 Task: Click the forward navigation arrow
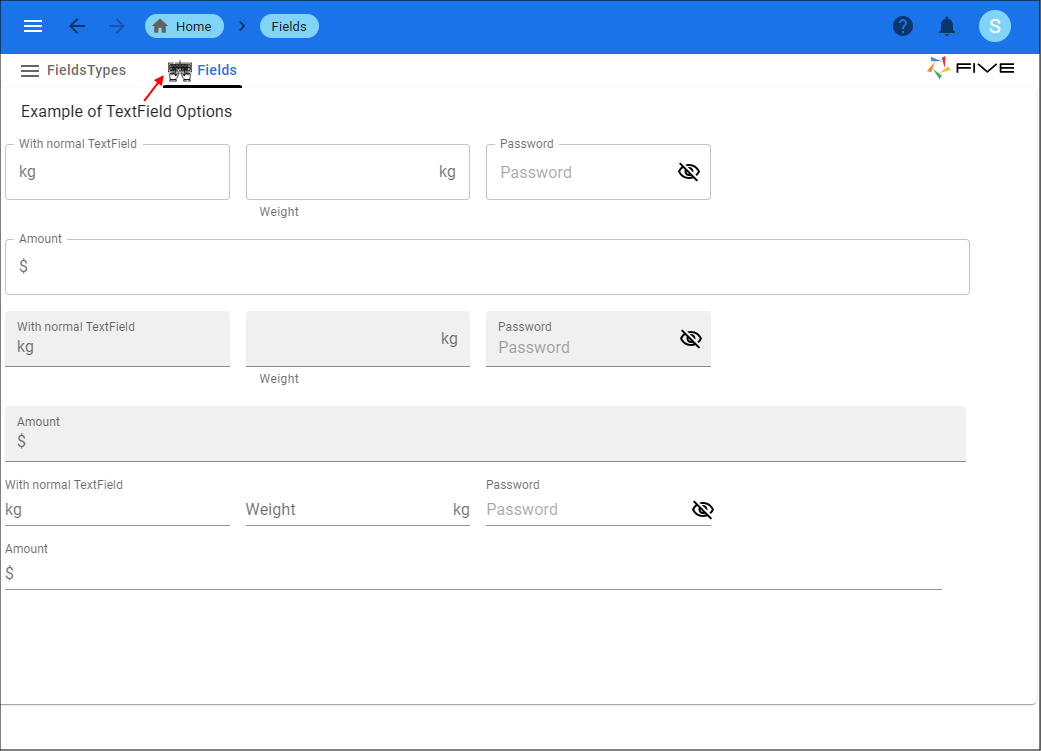coord(115,26)
